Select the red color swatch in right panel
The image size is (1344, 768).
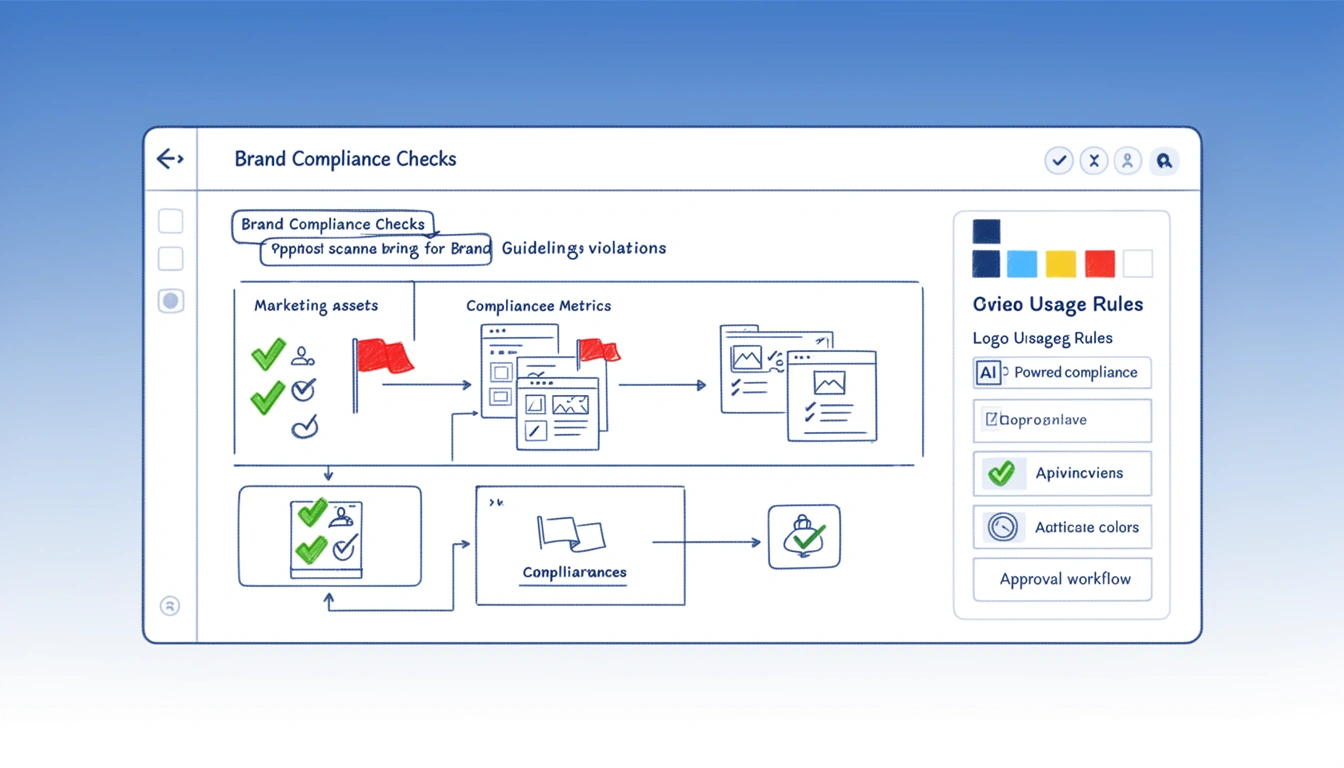[1099, 263]
